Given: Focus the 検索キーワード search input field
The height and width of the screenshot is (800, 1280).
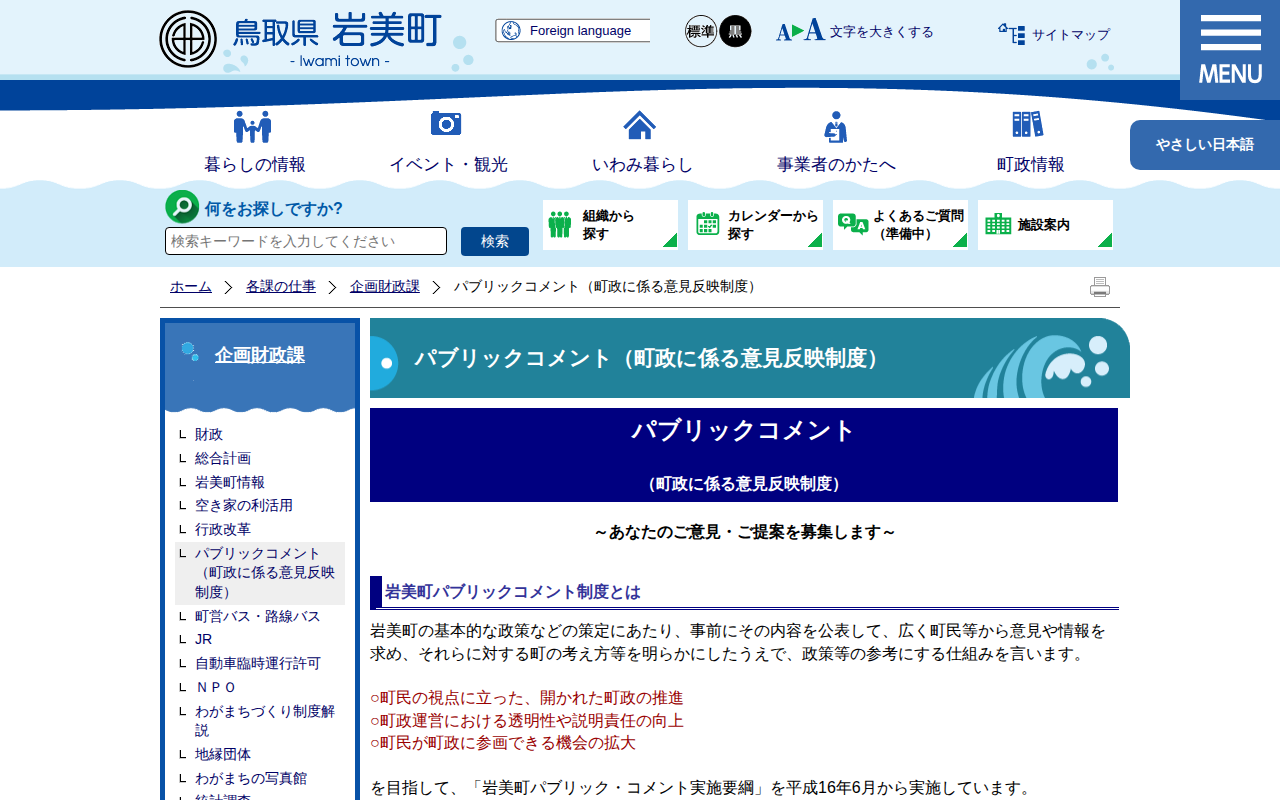Looking at the screenshot, I should [306, 241].
